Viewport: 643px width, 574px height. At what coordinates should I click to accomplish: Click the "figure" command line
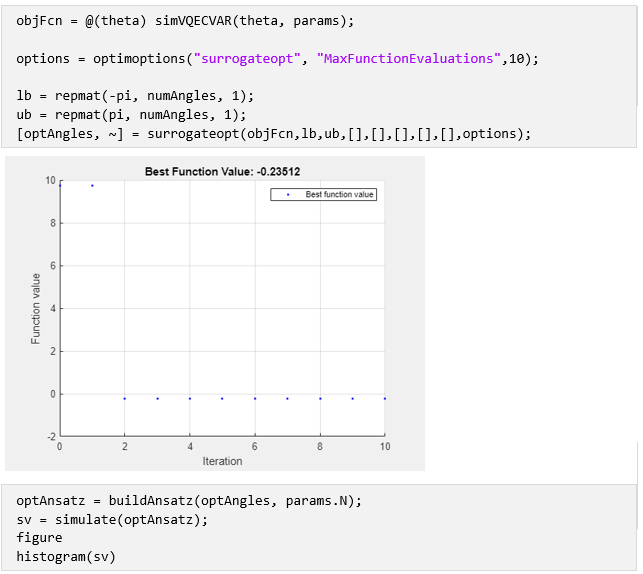[x=39, y=538]
